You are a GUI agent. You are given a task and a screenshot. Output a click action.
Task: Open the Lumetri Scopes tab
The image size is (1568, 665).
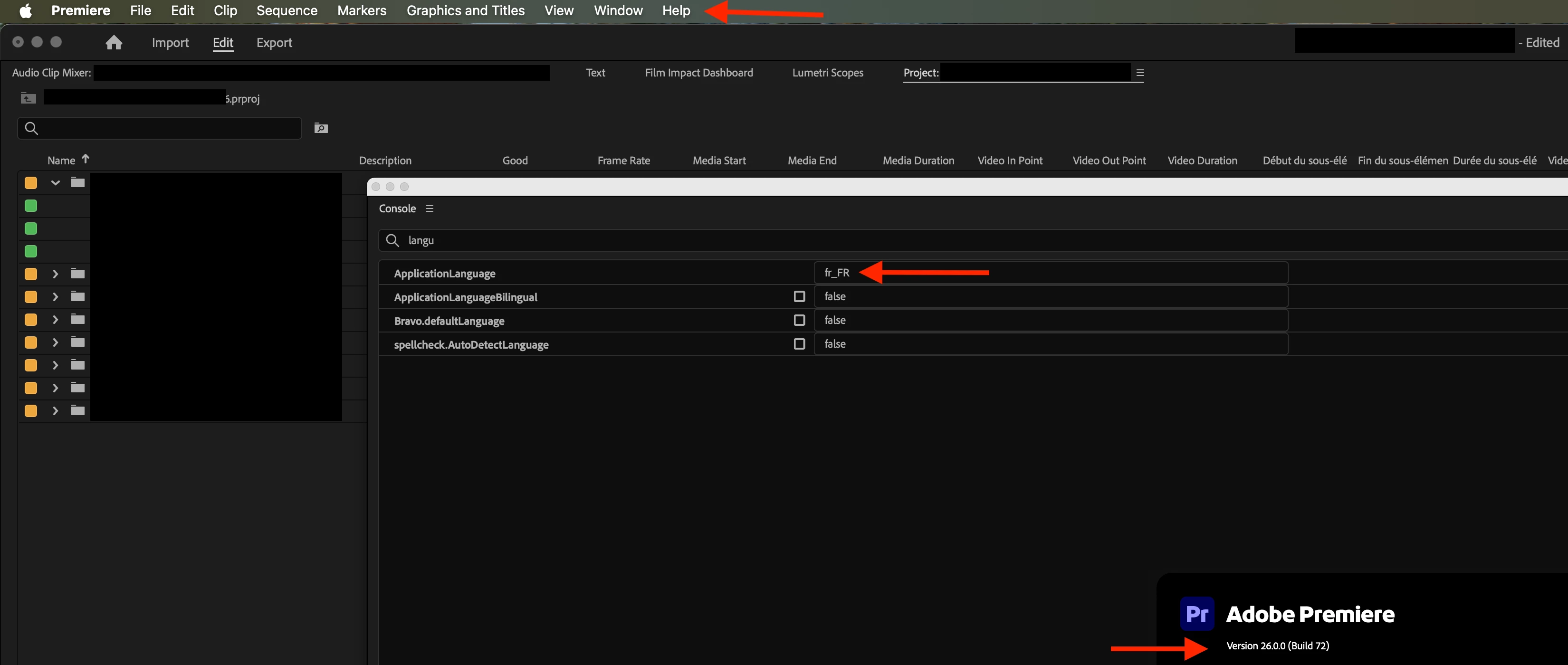point(828,72)
